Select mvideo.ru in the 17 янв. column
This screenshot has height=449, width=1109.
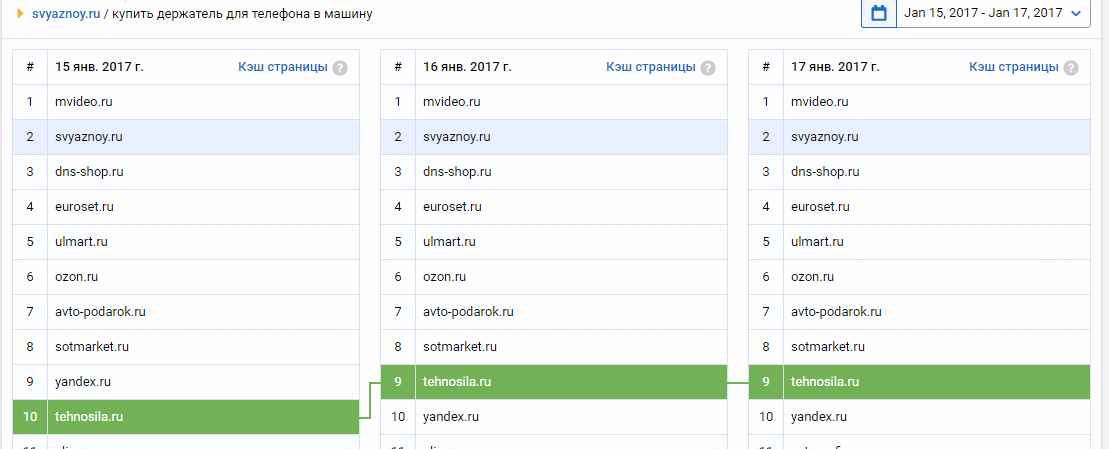819,102
